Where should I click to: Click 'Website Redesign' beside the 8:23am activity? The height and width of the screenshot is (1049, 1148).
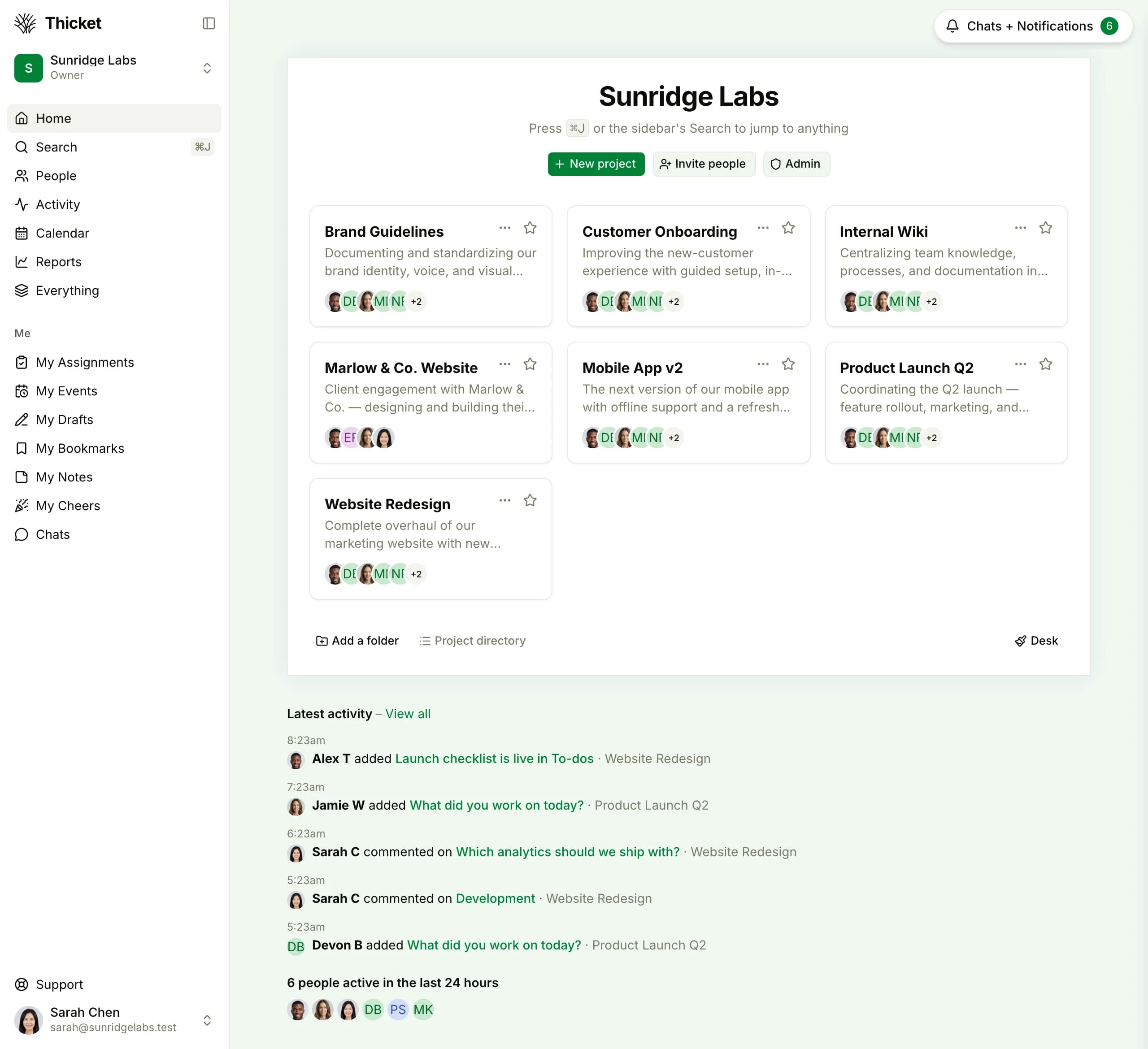(x=658, y=759)
